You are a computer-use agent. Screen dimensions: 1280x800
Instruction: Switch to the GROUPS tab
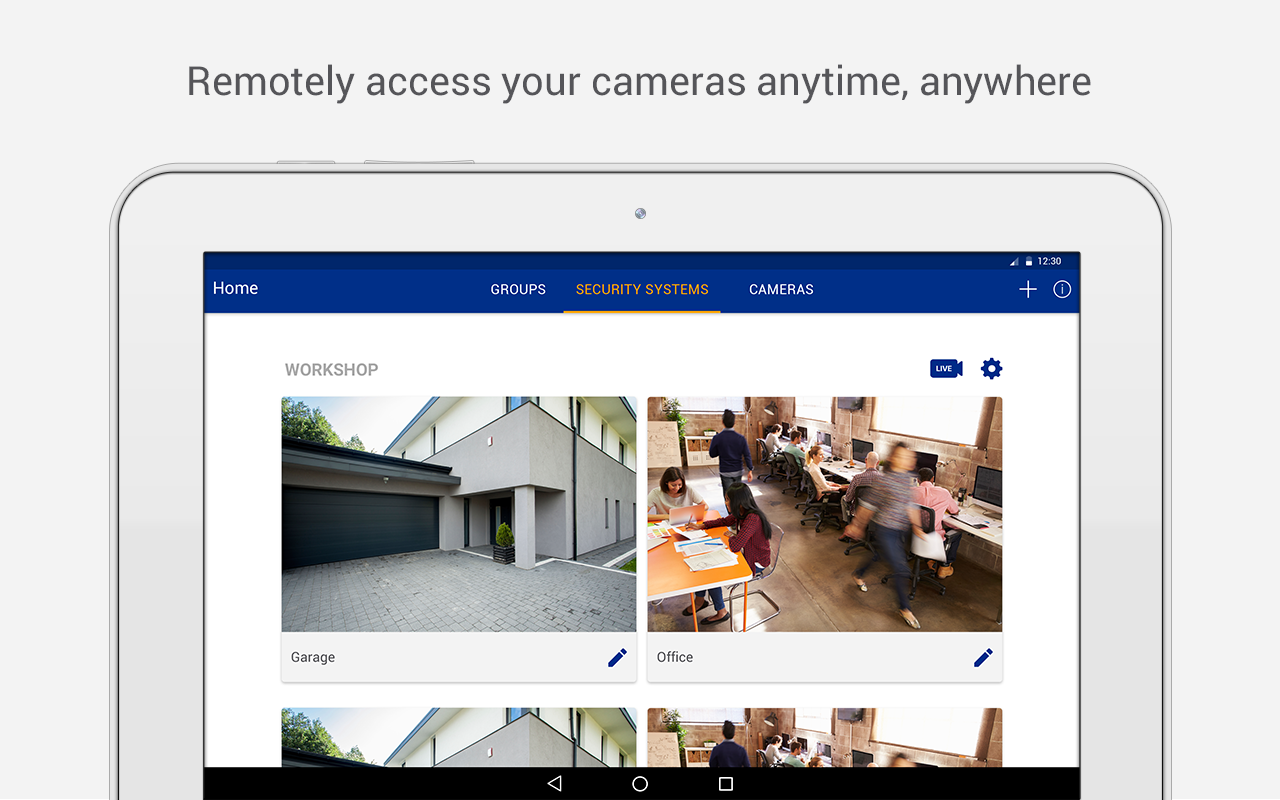tap(518, 289)
